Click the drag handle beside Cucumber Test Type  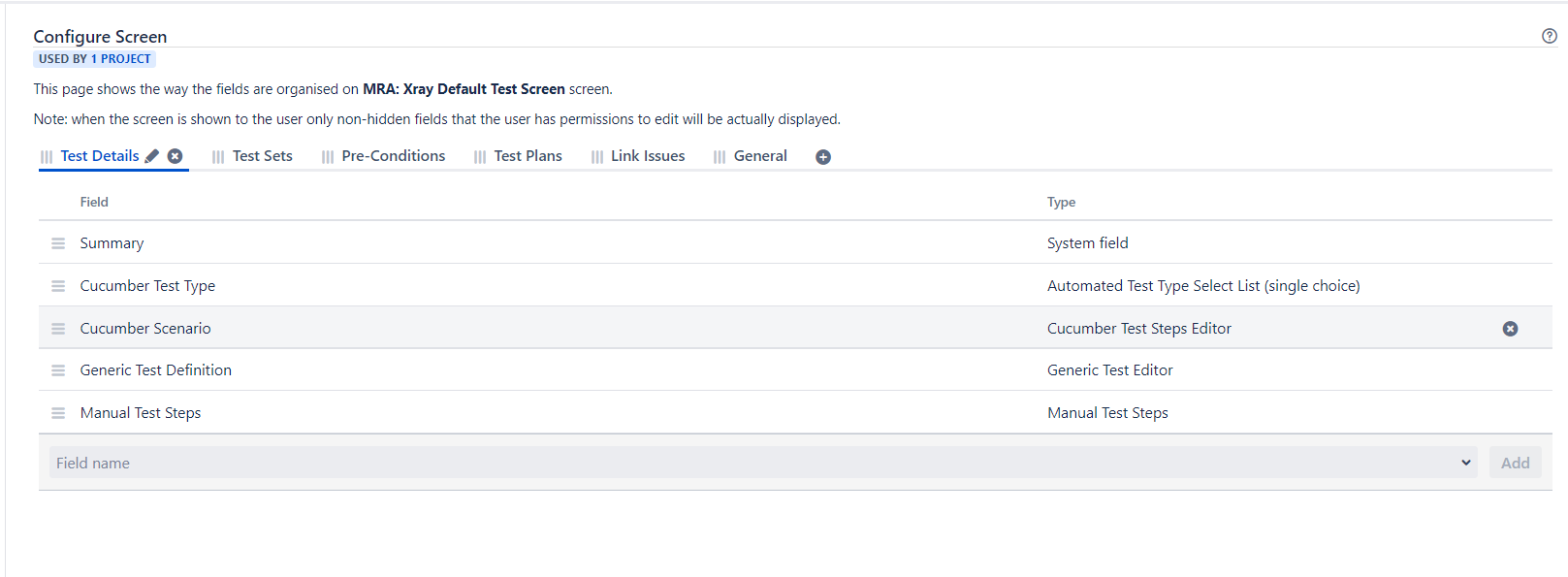click(58, 286)
